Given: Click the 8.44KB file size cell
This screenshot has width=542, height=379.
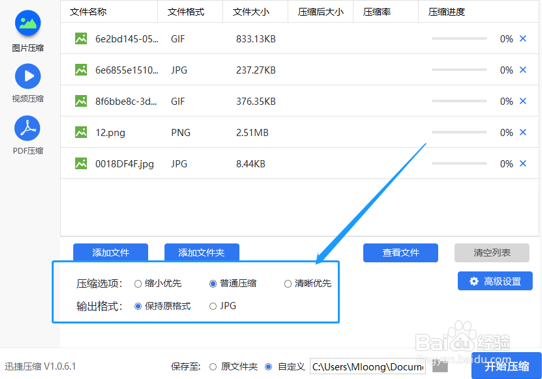Looking at the screenshot, I should pyautogui.click(x=251, y=164).
